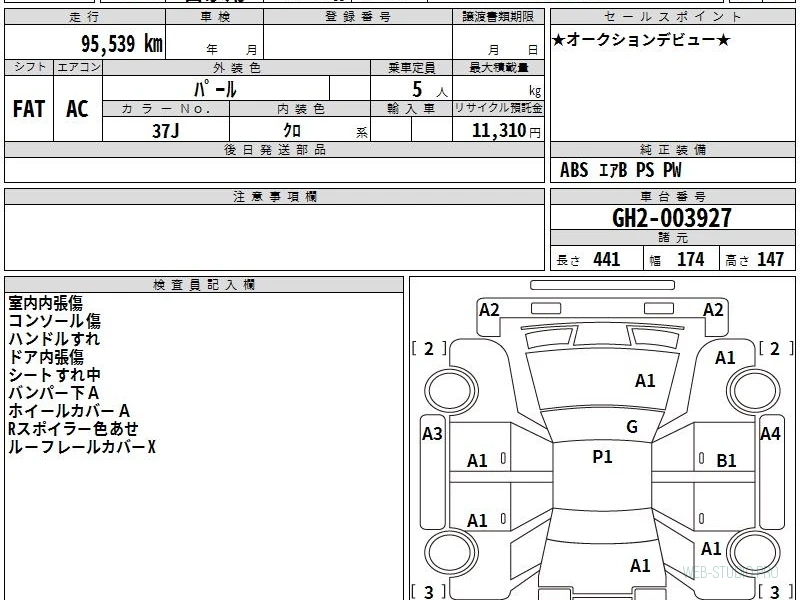Click the 後日発送部品 section header
The width and height of the screenshot is (800, 600).
274,149
